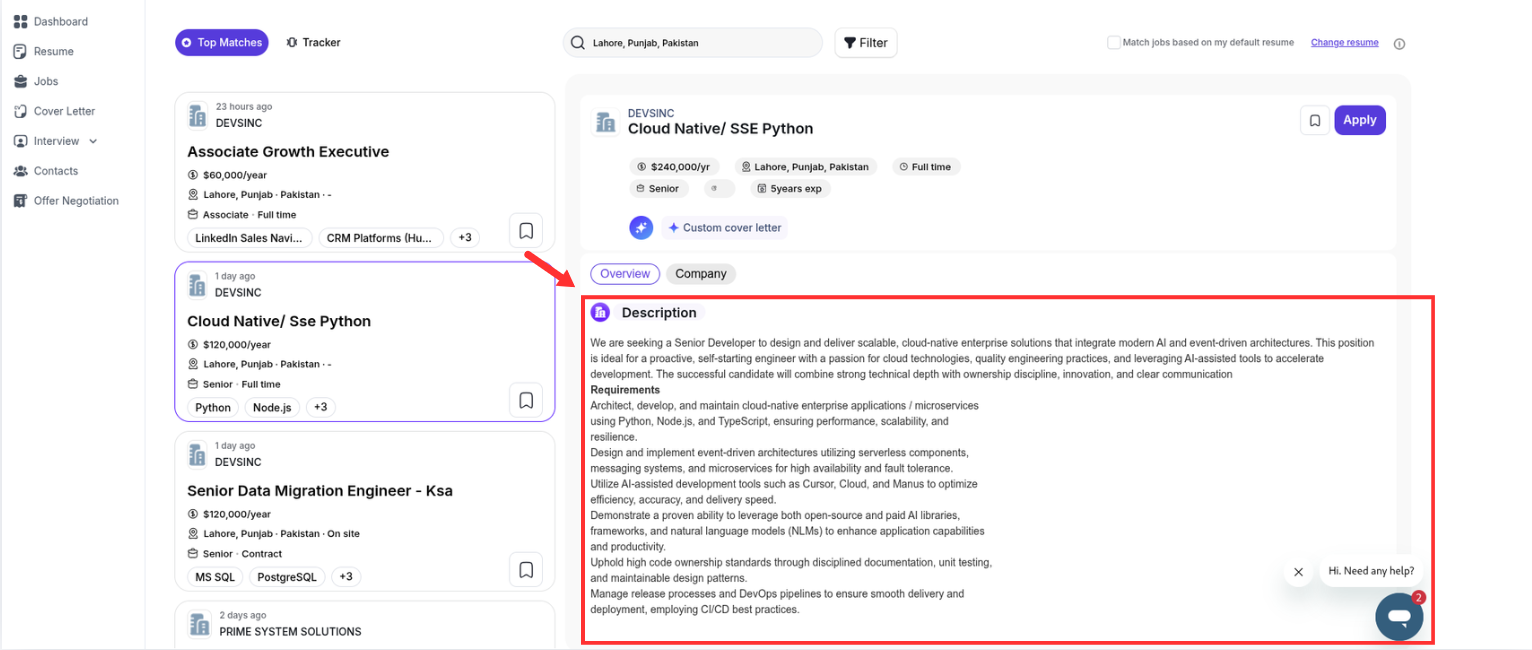The image size is (1532, 650).
Task: Click company icon on Associate Growth Executive card
Action: pos(198,115)
